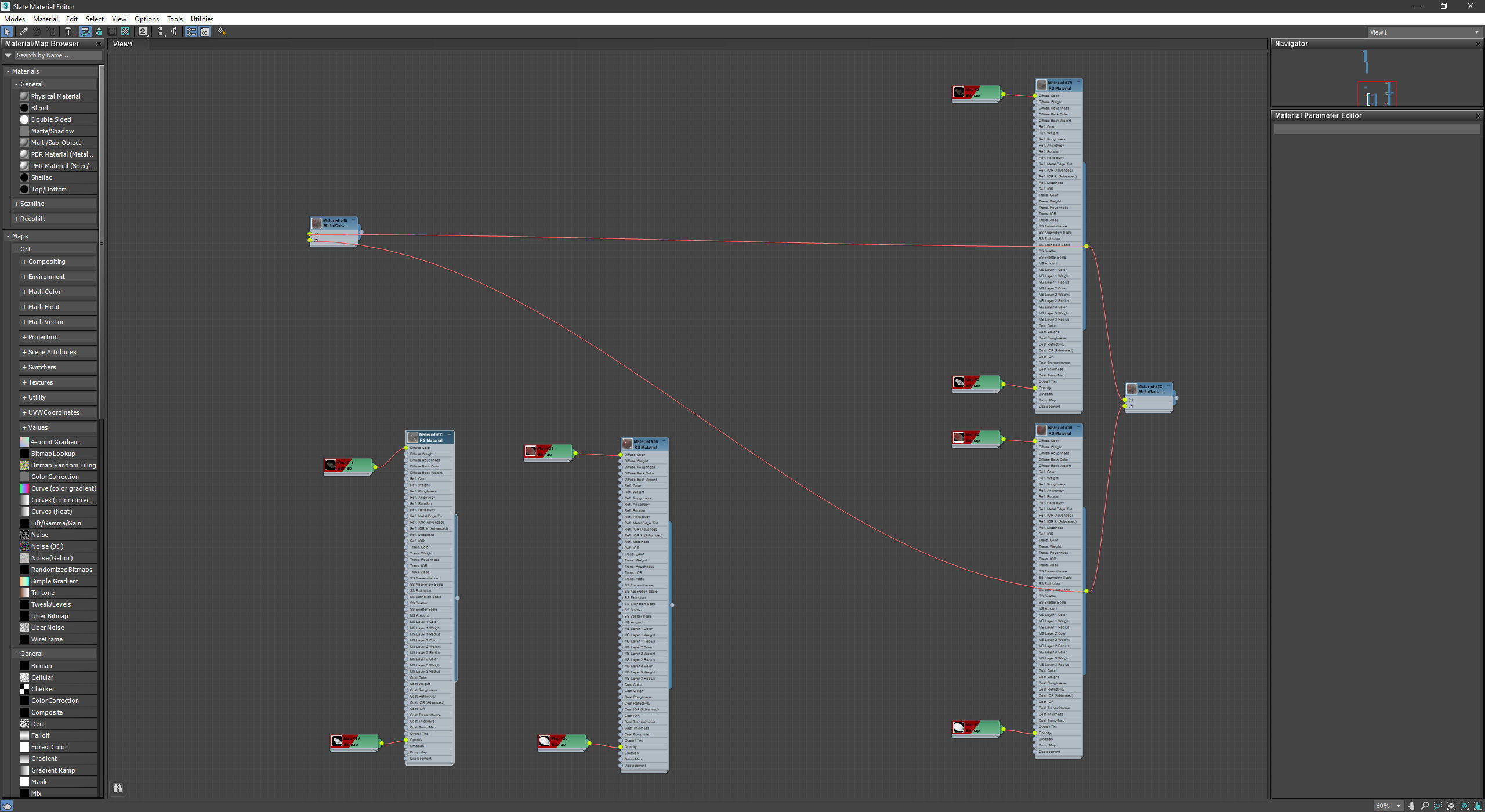This screenshot has height=812, width=1485.
Task: Select the Gradient Ramp map entry
Action: [x=53, y=770]
